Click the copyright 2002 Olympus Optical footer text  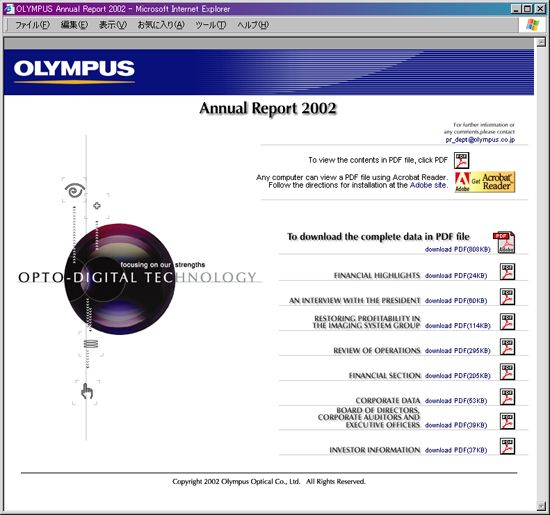click(x=269, y=481)
